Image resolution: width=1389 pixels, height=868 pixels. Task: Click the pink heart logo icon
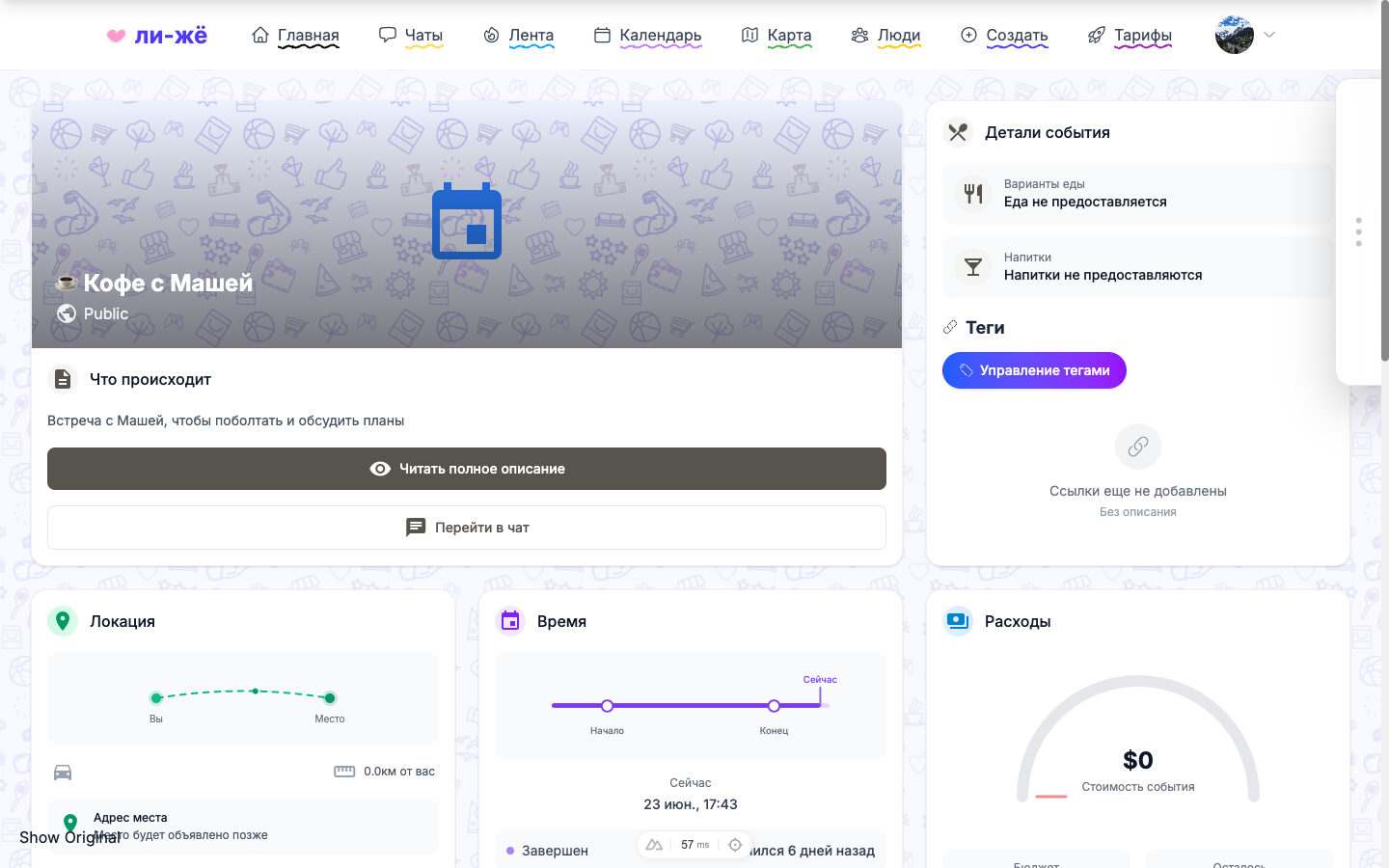[116, 36]
